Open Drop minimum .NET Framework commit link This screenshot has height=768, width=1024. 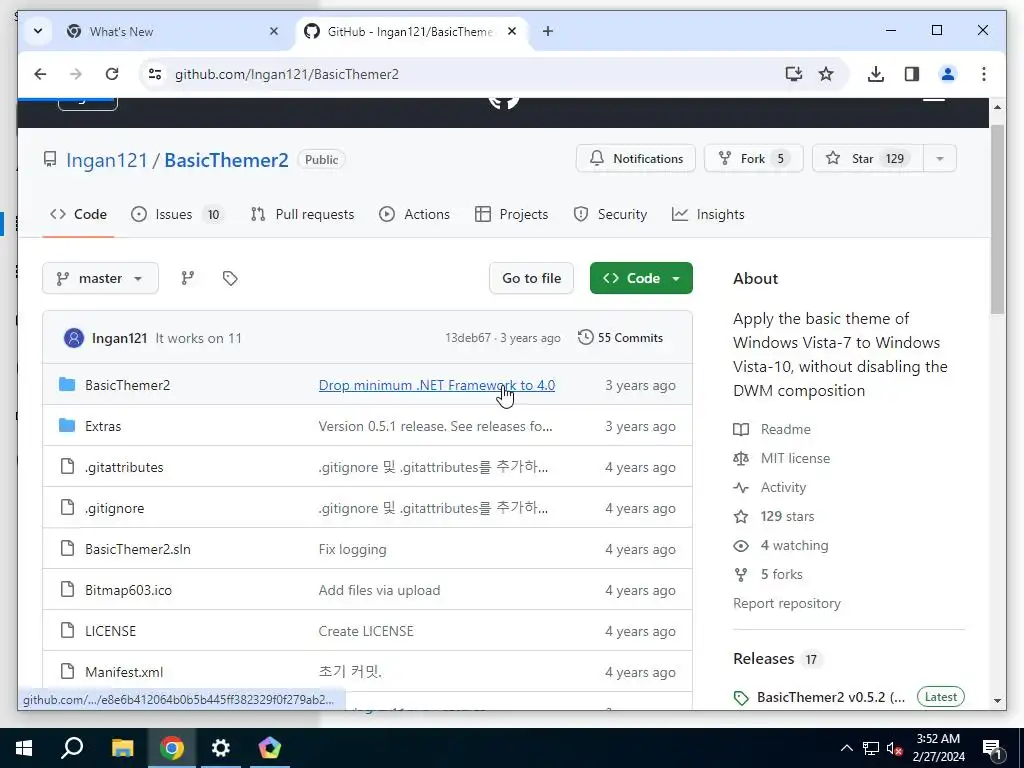coord(437,385)
